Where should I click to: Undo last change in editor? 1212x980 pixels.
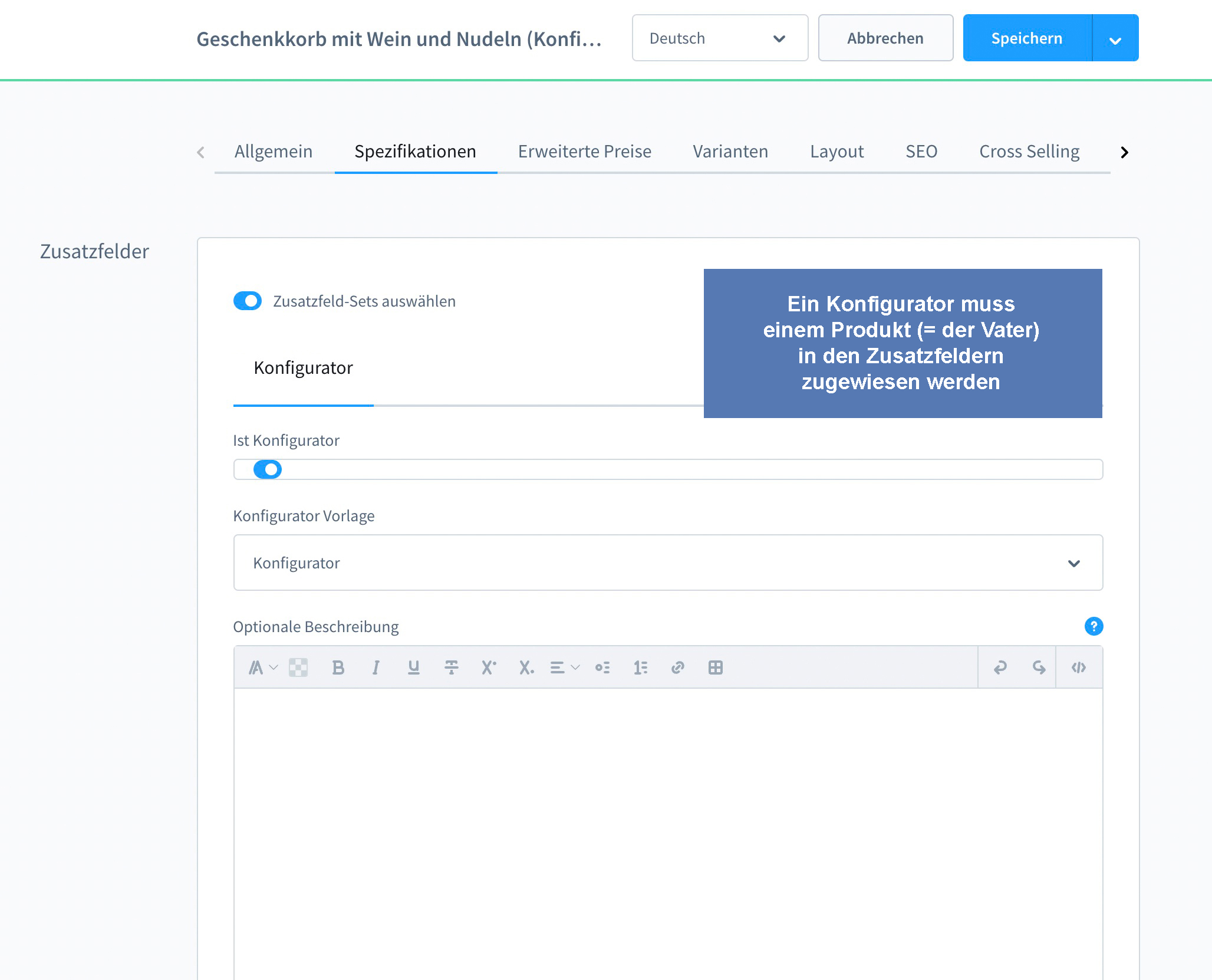point(1000,667)
